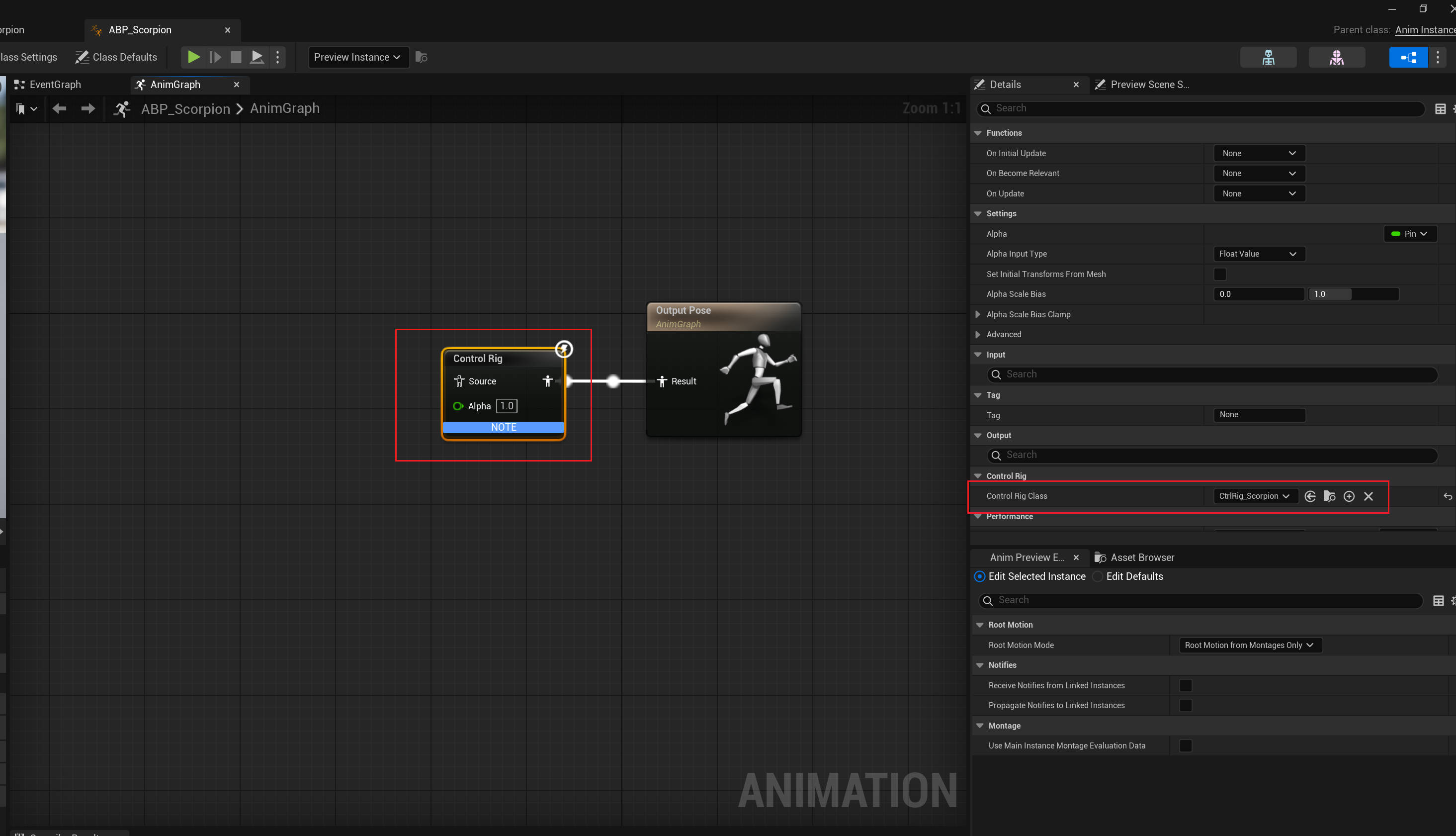Click the Stop simulation square icon
The width and height of the screenshot is (1456, 836).
[x=236, y=57]
